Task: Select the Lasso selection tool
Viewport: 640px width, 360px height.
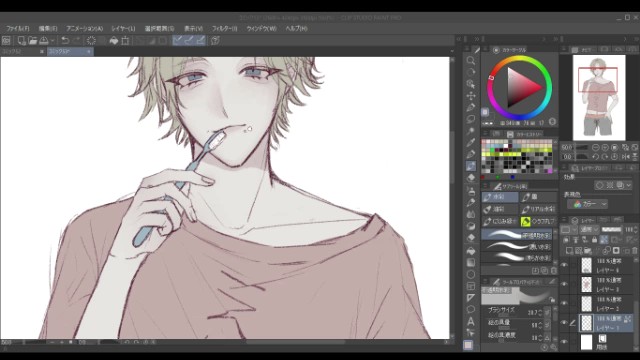Action: [471, 119]
